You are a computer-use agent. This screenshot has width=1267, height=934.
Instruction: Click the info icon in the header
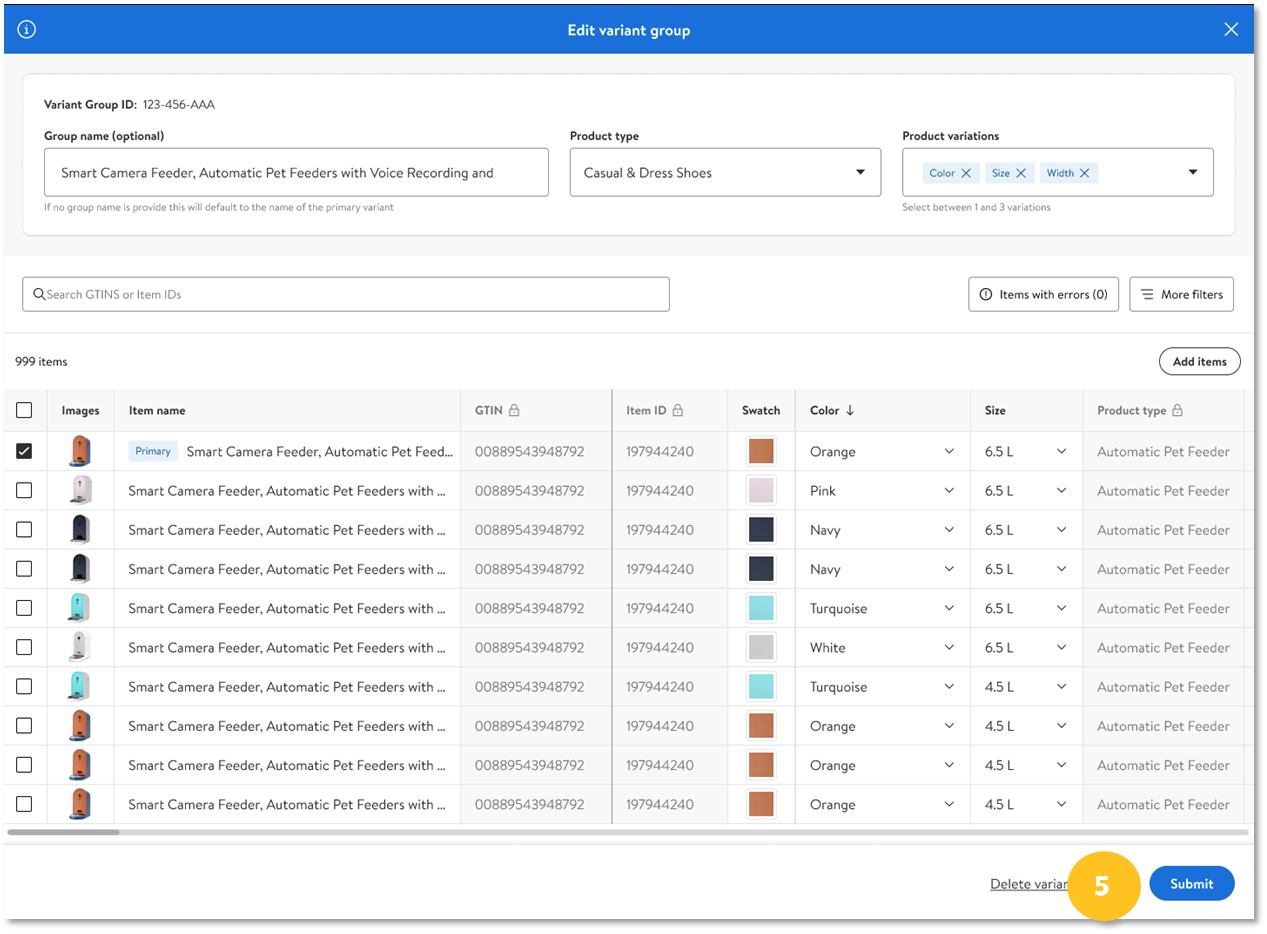(27, 30)
